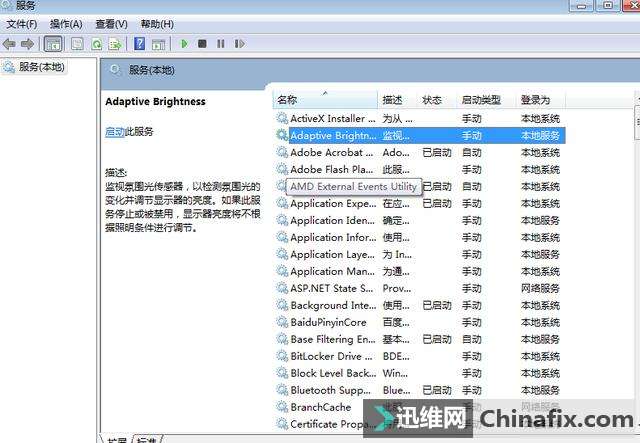Open the 文件(F) menu

point(22,24)
